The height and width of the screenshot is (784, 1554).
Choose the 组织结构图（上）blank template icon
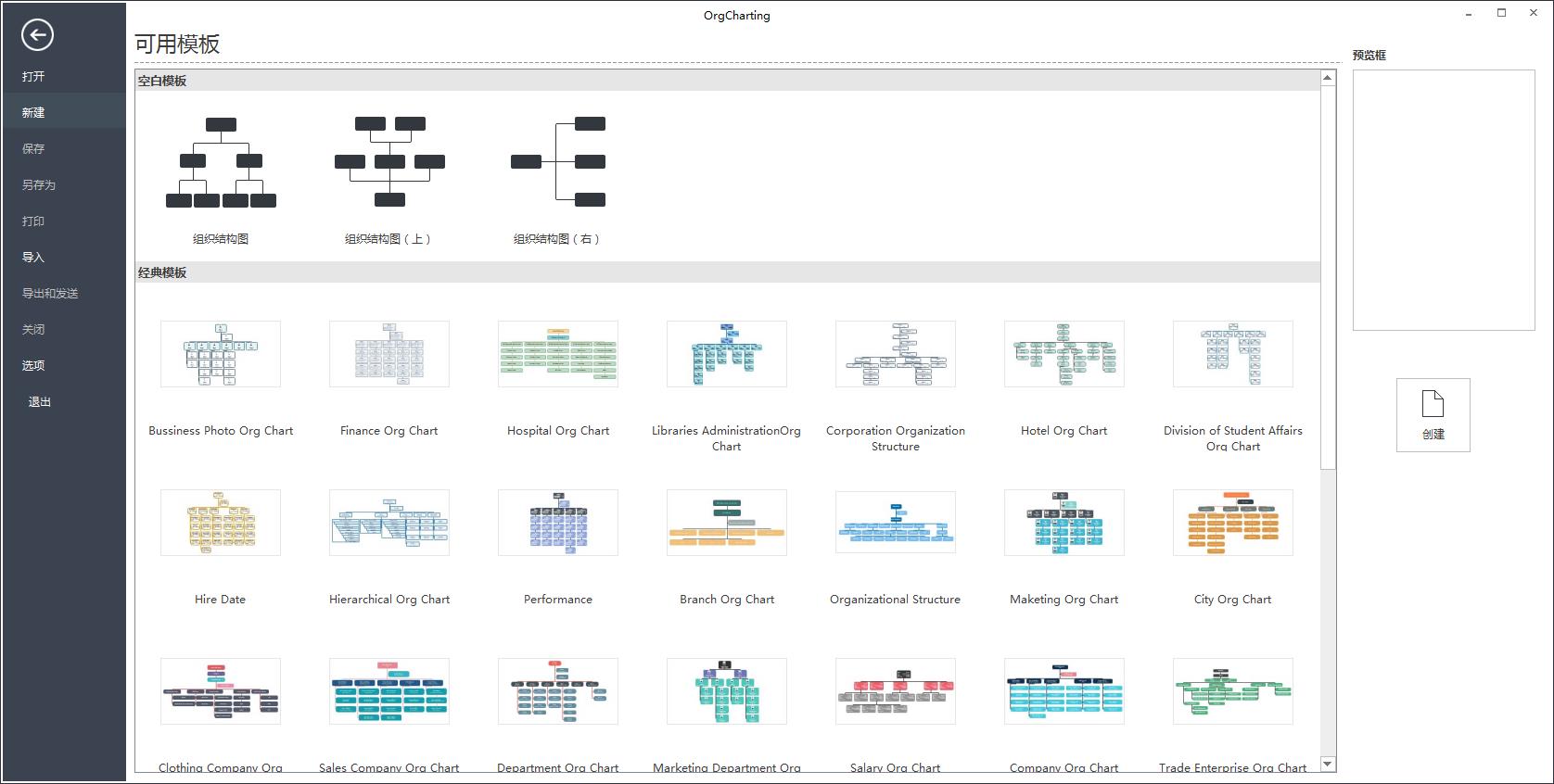tap(389, 162)
